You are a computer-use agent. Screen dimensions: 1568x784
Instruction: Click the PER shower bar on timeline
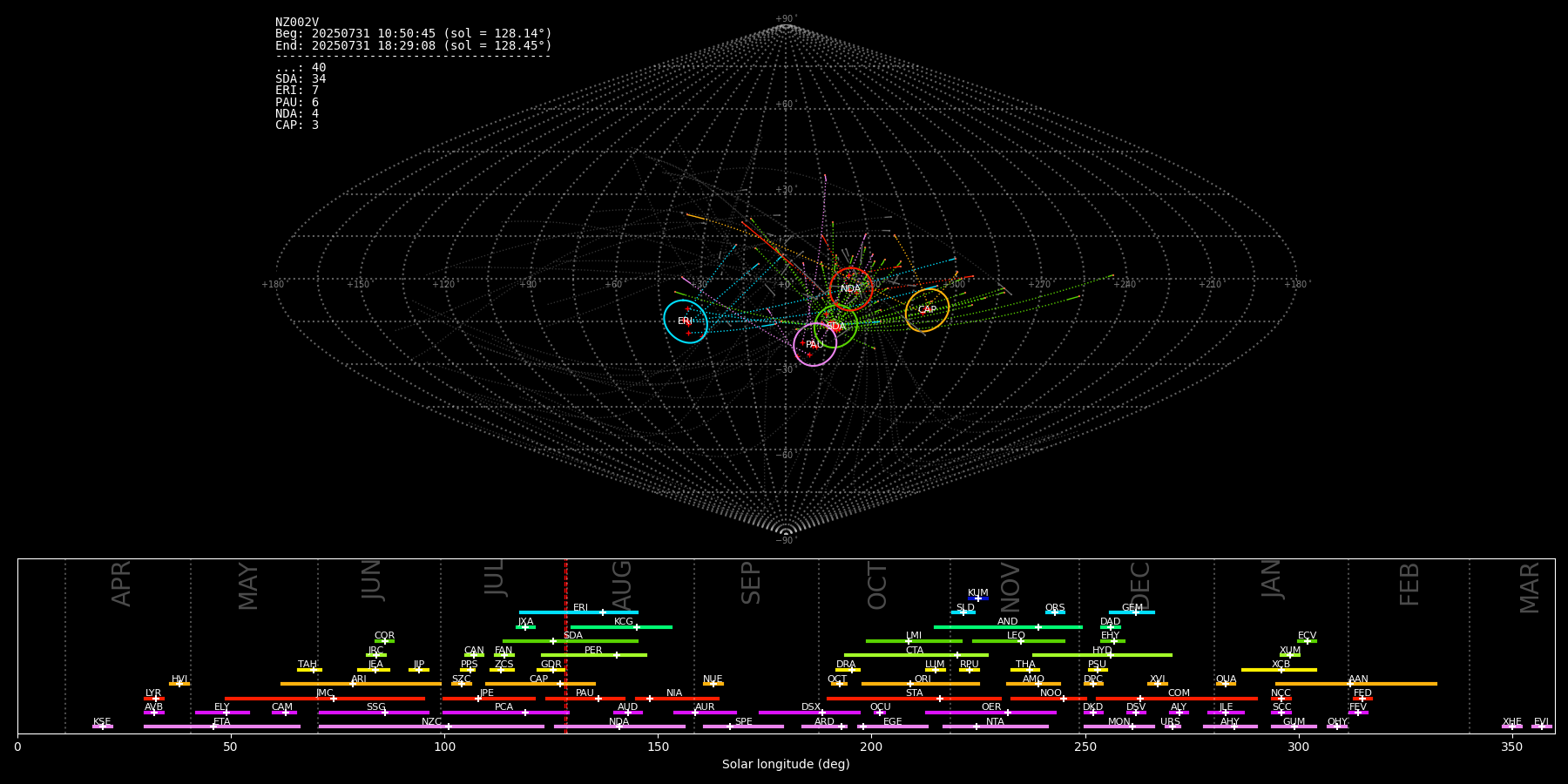pyautogui.click(x=594, y=655)
